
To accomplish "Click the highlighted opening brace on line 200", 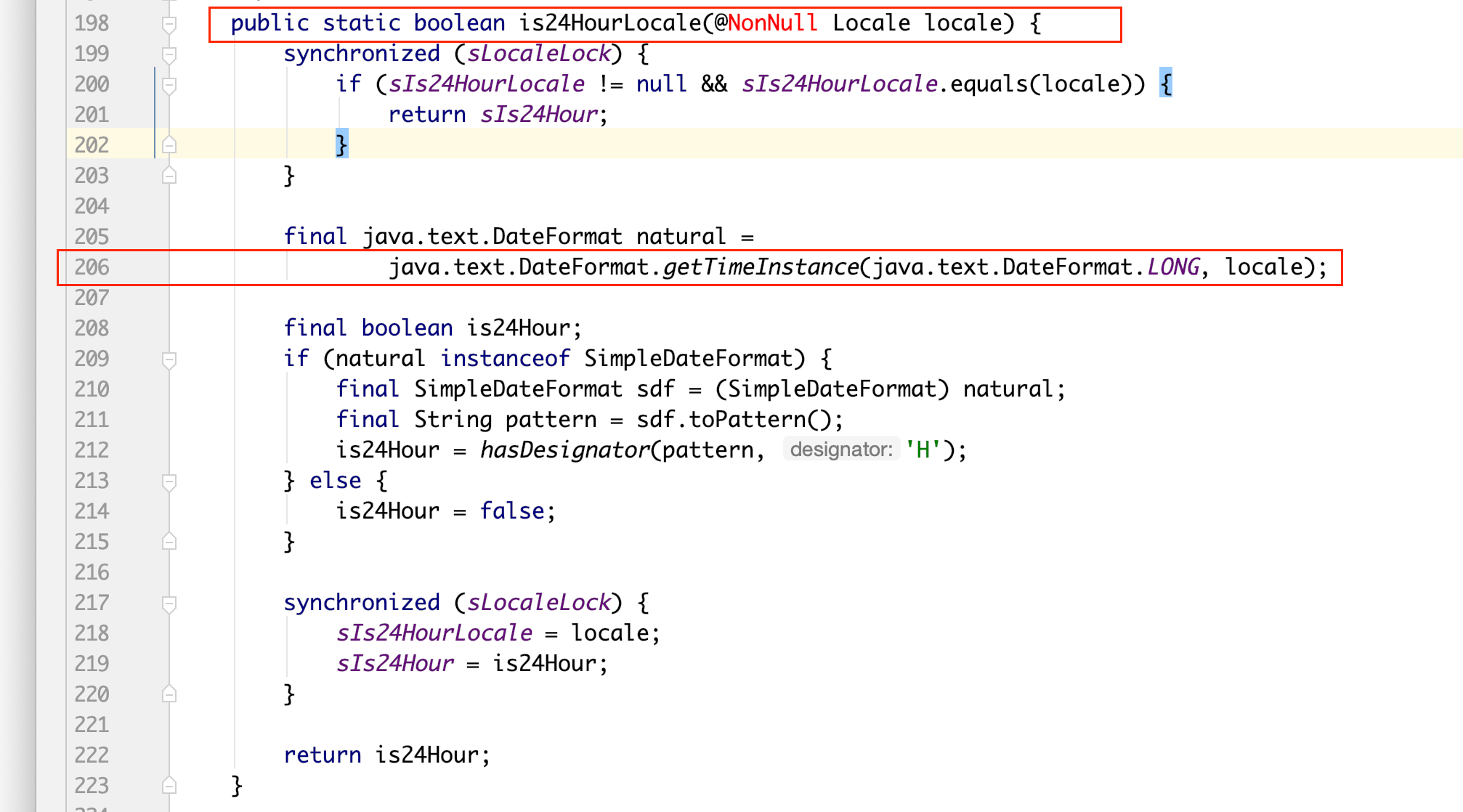I will (1166, 84).
